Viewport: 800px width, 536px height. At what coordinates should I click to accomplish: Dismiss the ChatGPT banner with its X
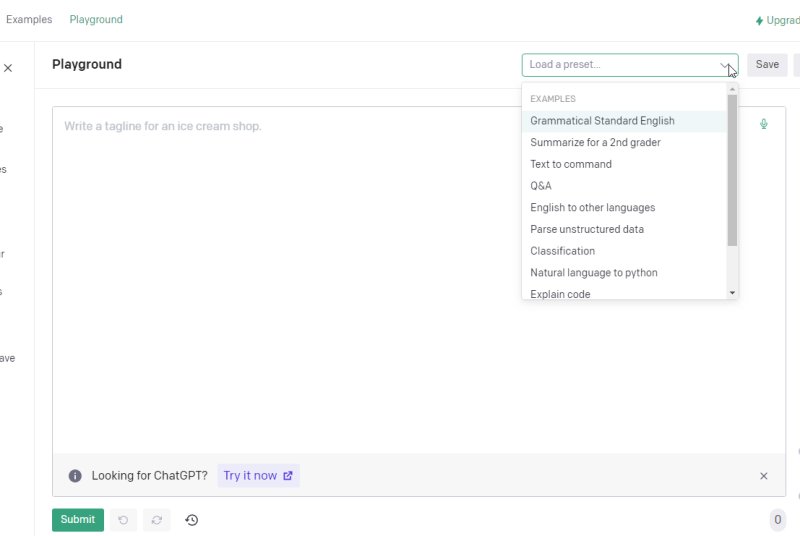pyautogui.click(x=763, y=476)
